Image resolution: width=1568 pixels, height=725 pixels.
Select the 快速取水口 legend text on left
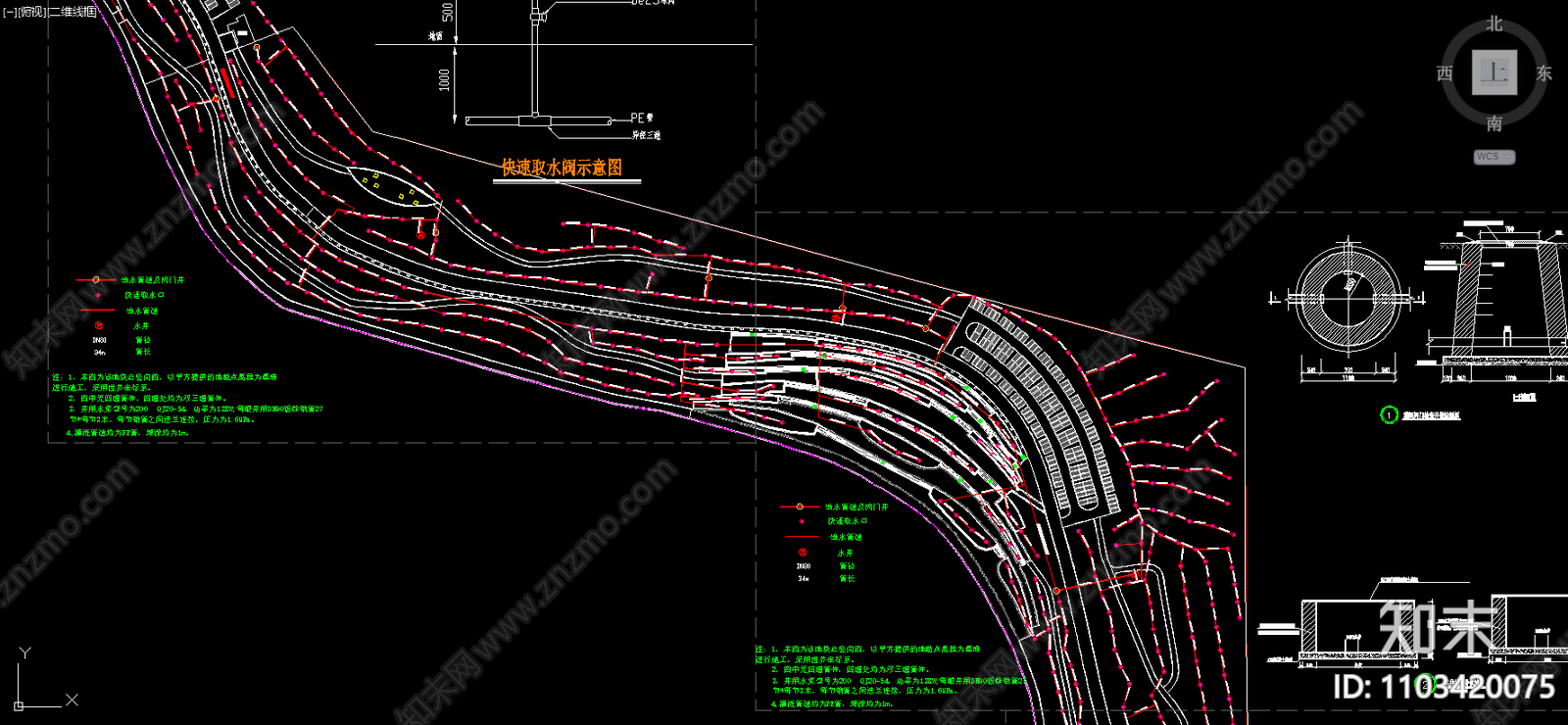(x=144, y=295)
